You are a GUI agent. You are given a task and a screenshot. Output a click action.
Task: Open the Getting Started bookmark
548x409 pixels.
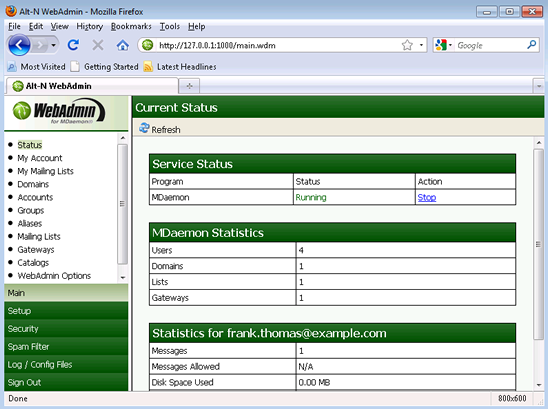point(104,66)
